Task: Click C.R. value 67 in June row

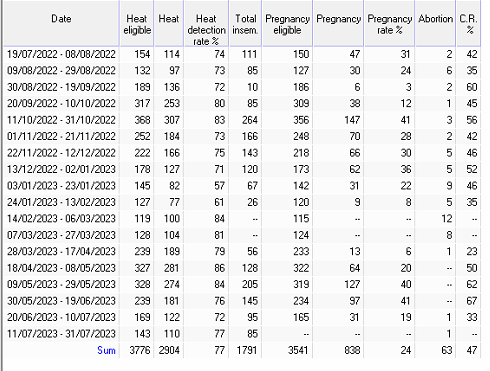Action: tap(472, 301)
